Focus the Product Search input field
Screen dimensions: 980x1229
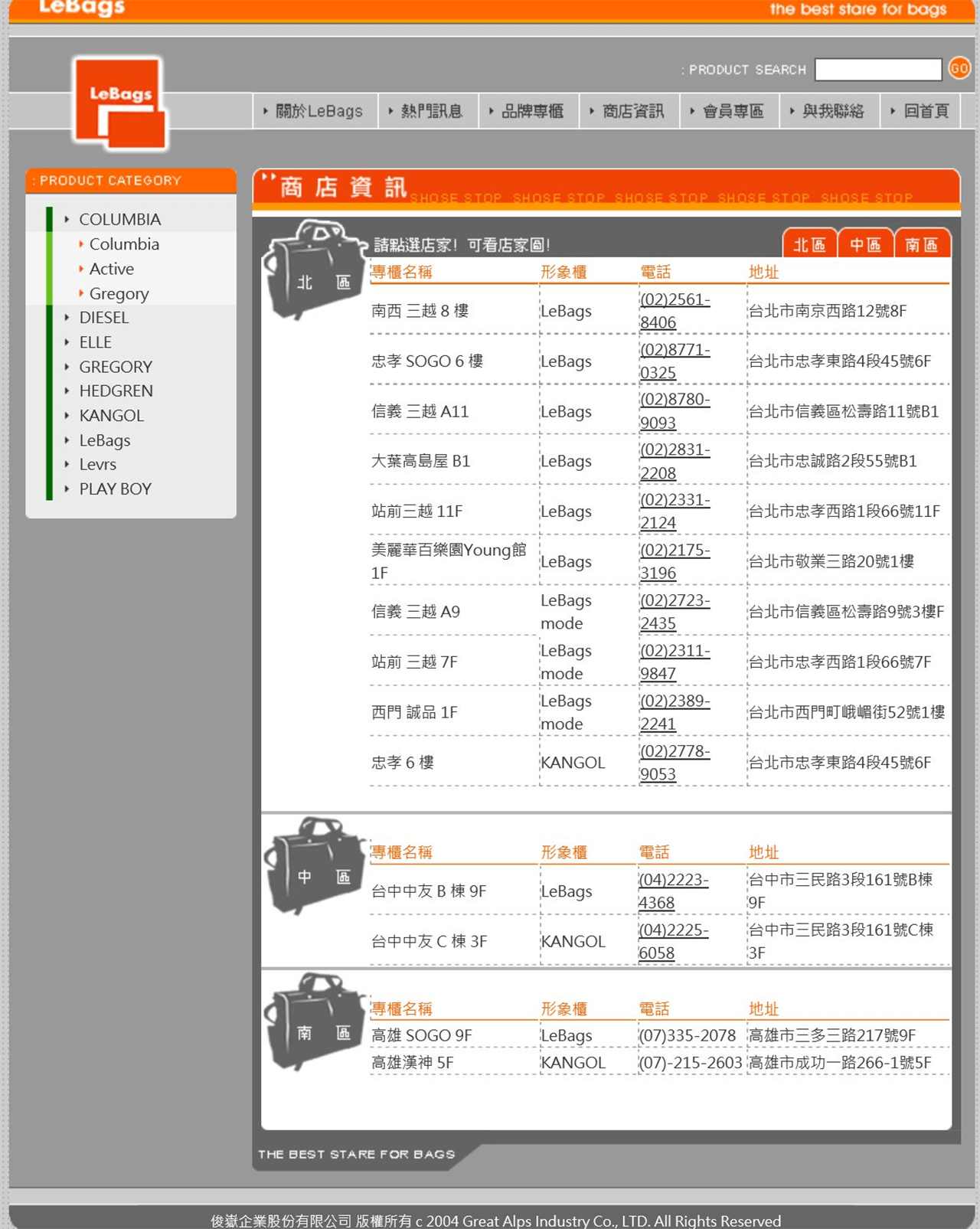click(x=878, y=70)
